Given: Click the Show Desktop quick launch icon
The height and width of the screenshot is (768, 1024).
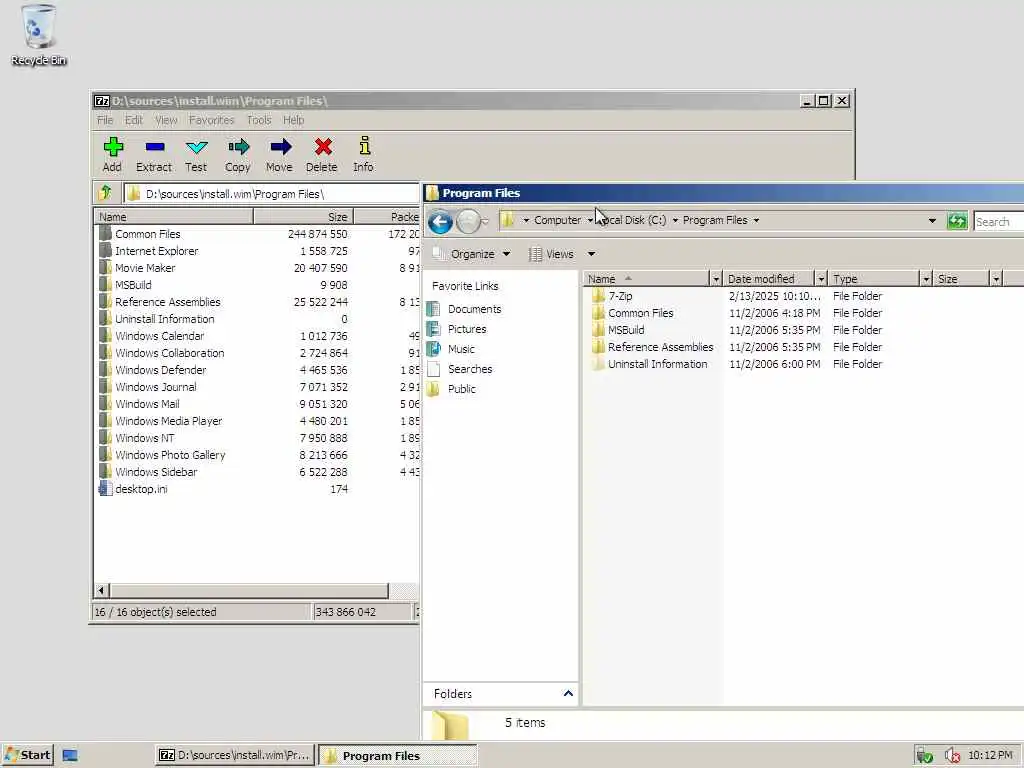Looking at the screenshot, I should click(x=70, y=756).
